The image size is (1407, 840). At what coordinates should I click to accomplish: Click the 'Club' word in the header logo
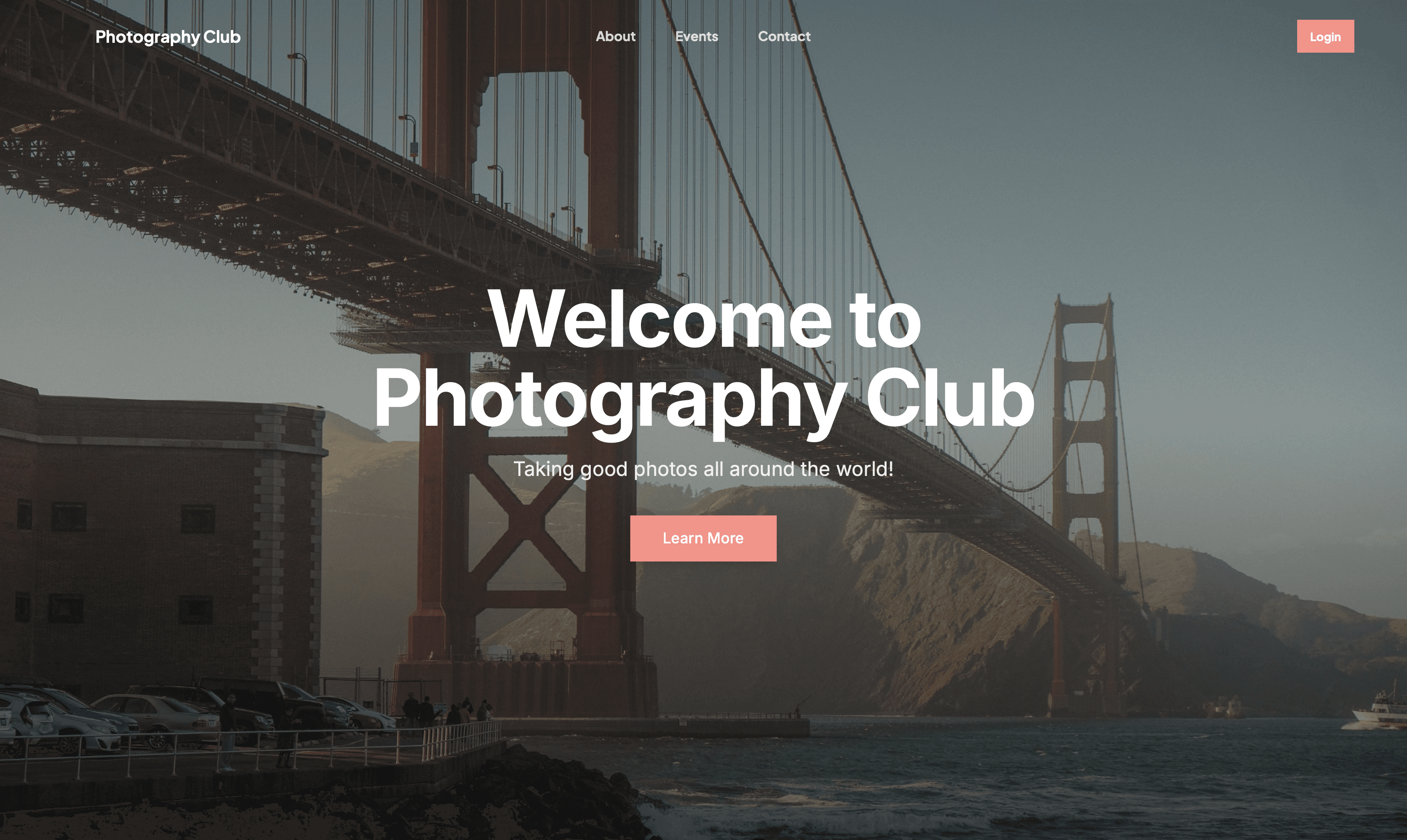point(222,37)
